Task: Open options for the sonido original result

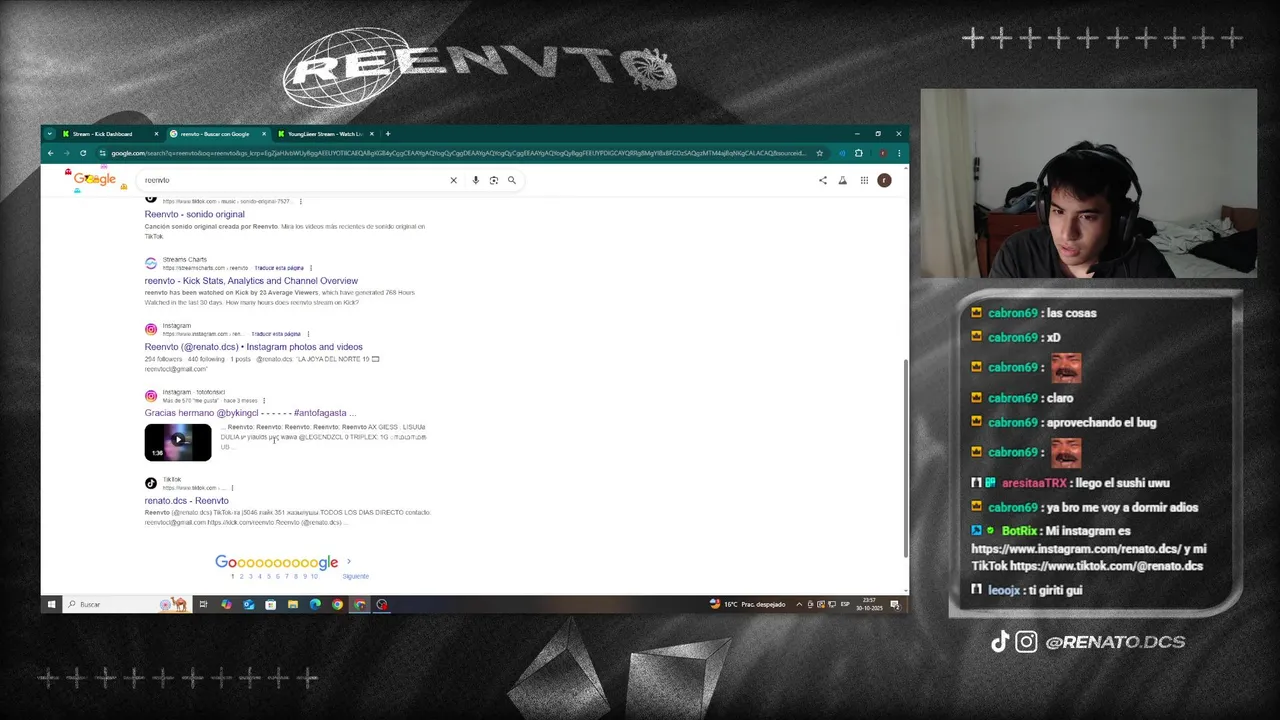Action: click(300, 201)
